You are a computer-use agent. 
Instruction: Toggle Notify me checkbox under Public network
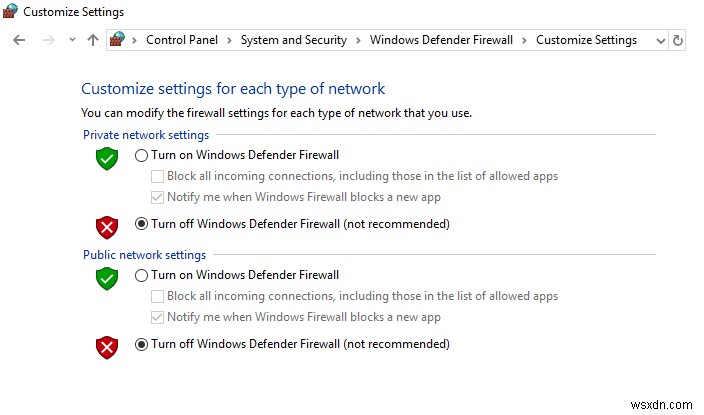(x=157, y=317)
